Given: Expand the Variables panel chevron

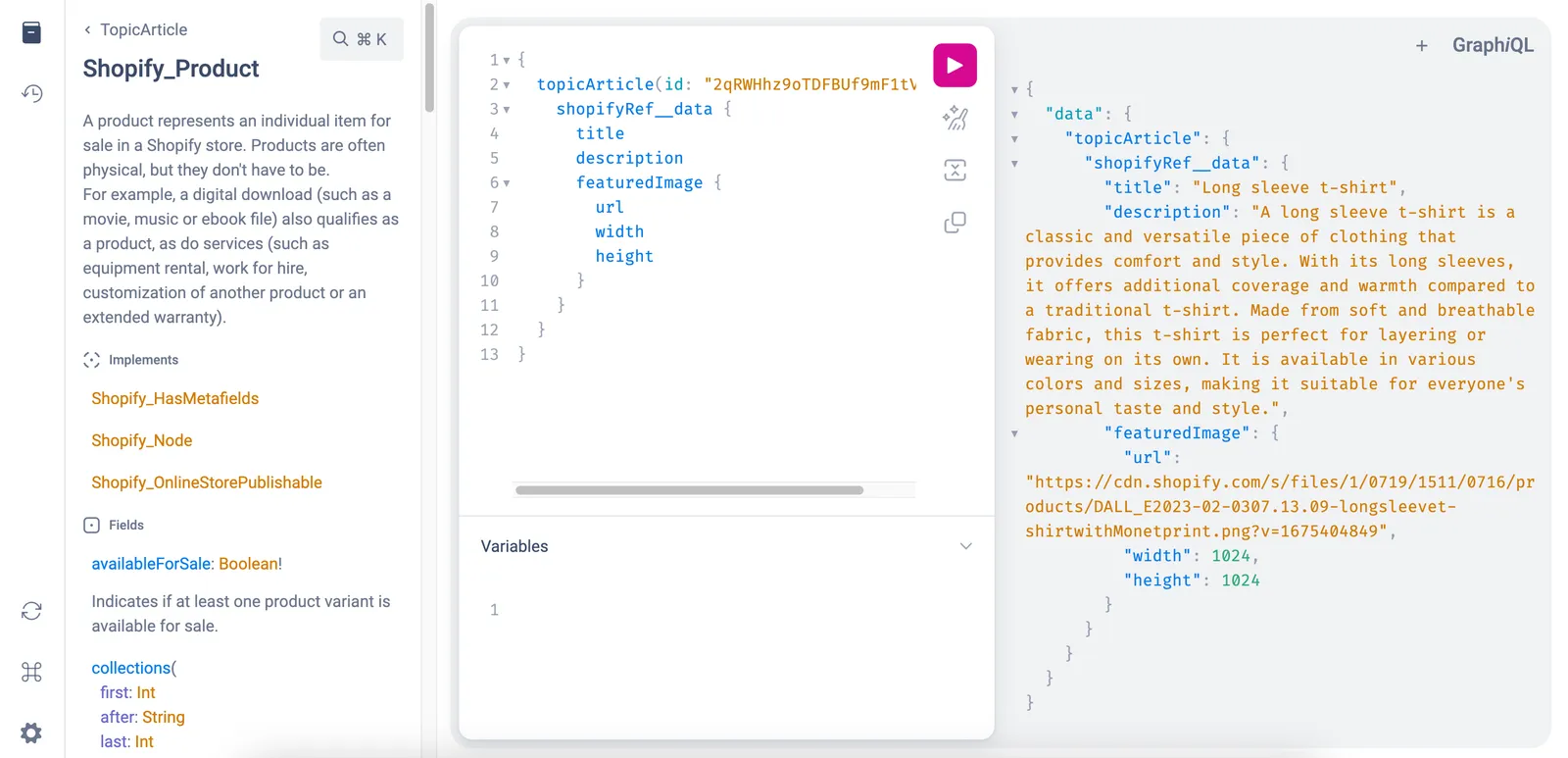Looking at the screenshot, I should coord(965,546).
